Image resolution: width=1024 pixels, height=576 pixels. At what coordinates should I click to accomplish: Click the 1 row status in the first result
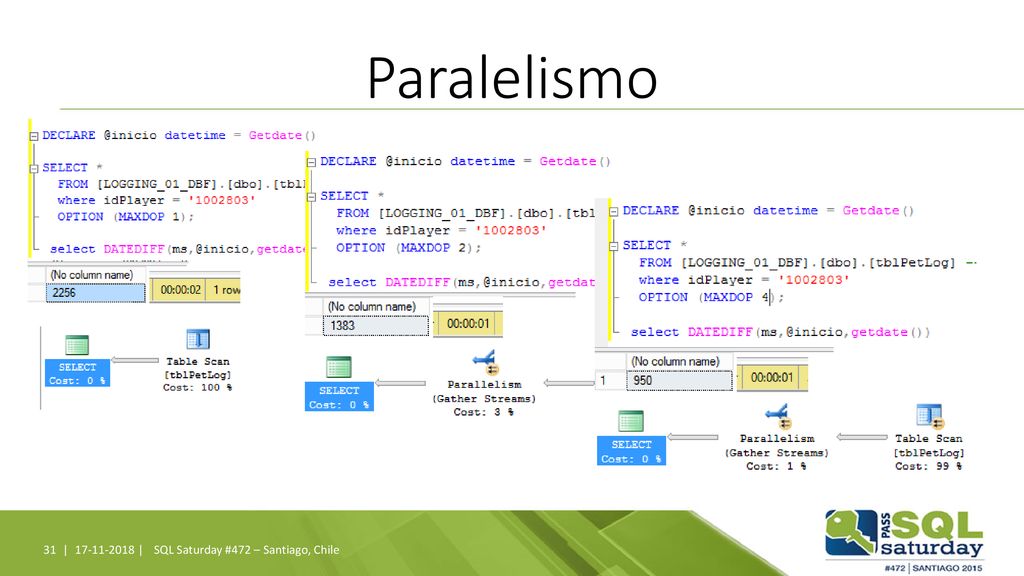click(226, 289)
